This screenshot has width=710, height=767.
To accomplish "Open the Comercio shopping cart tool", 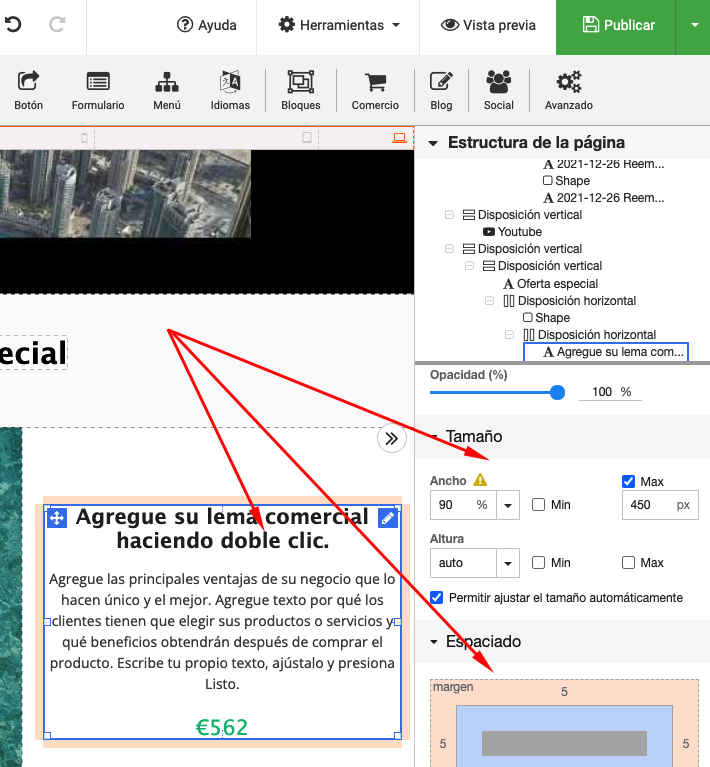I will (375, 90).
